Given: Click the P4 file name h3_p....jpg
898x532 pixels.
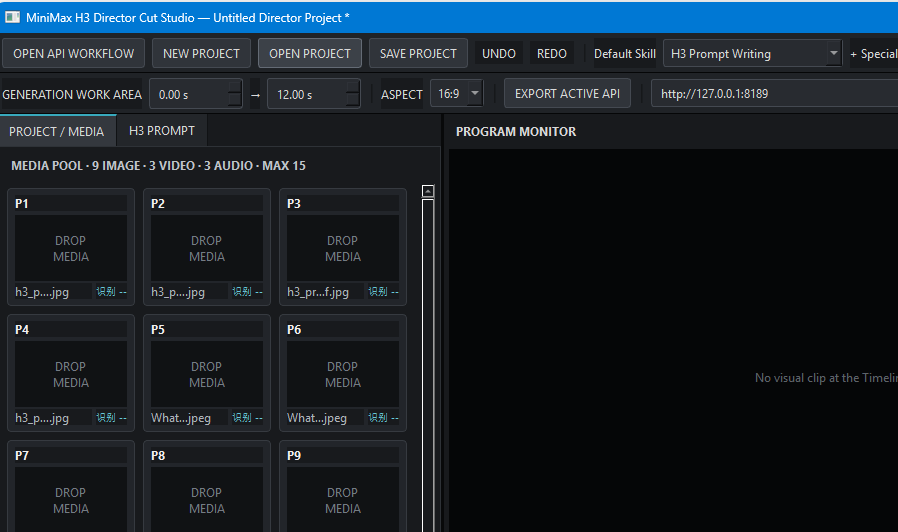Looking at the screenshot, I should pos(42,418).
